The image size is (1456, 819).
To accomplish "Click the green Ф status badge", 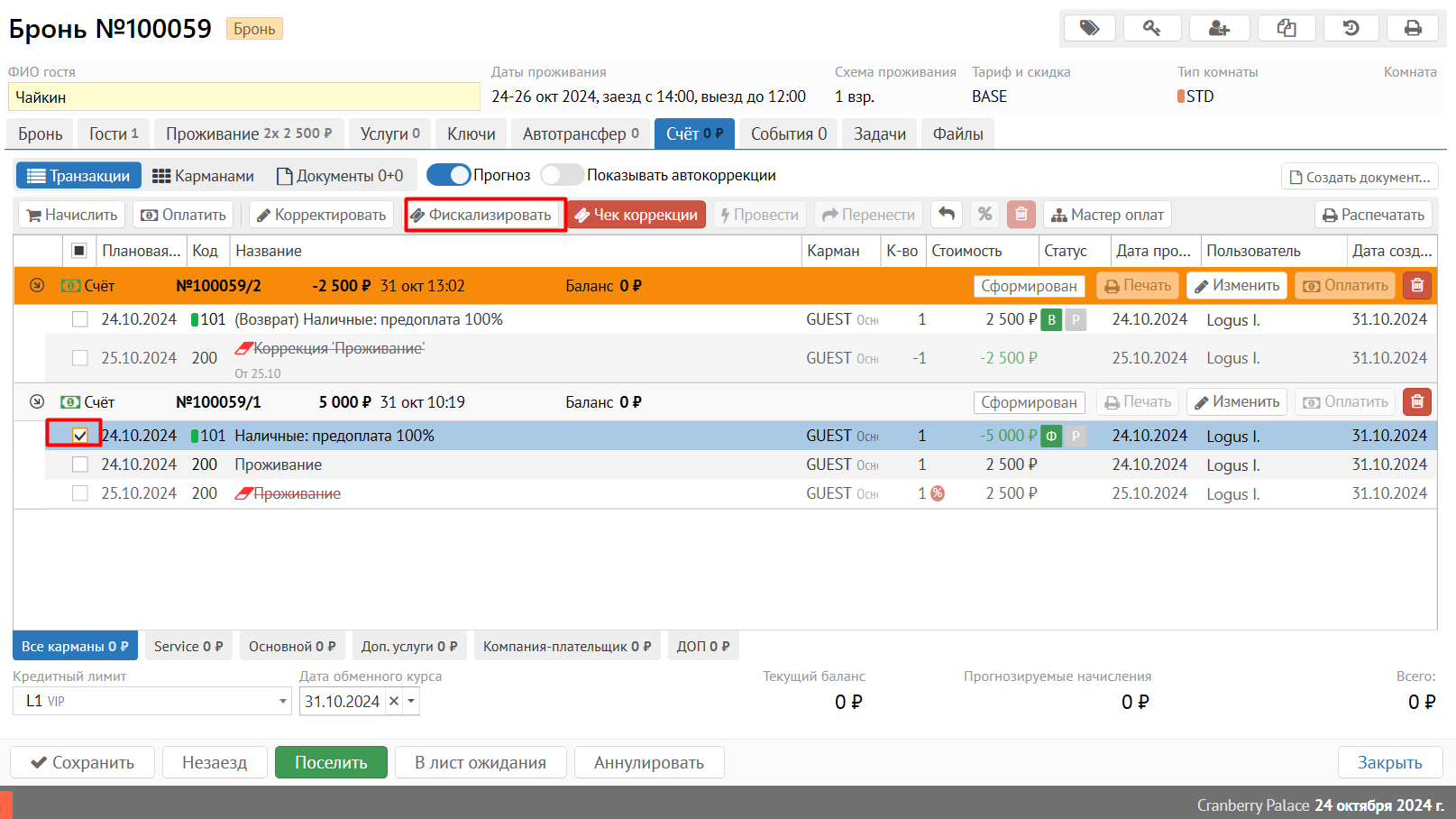I will [1051, 436].
